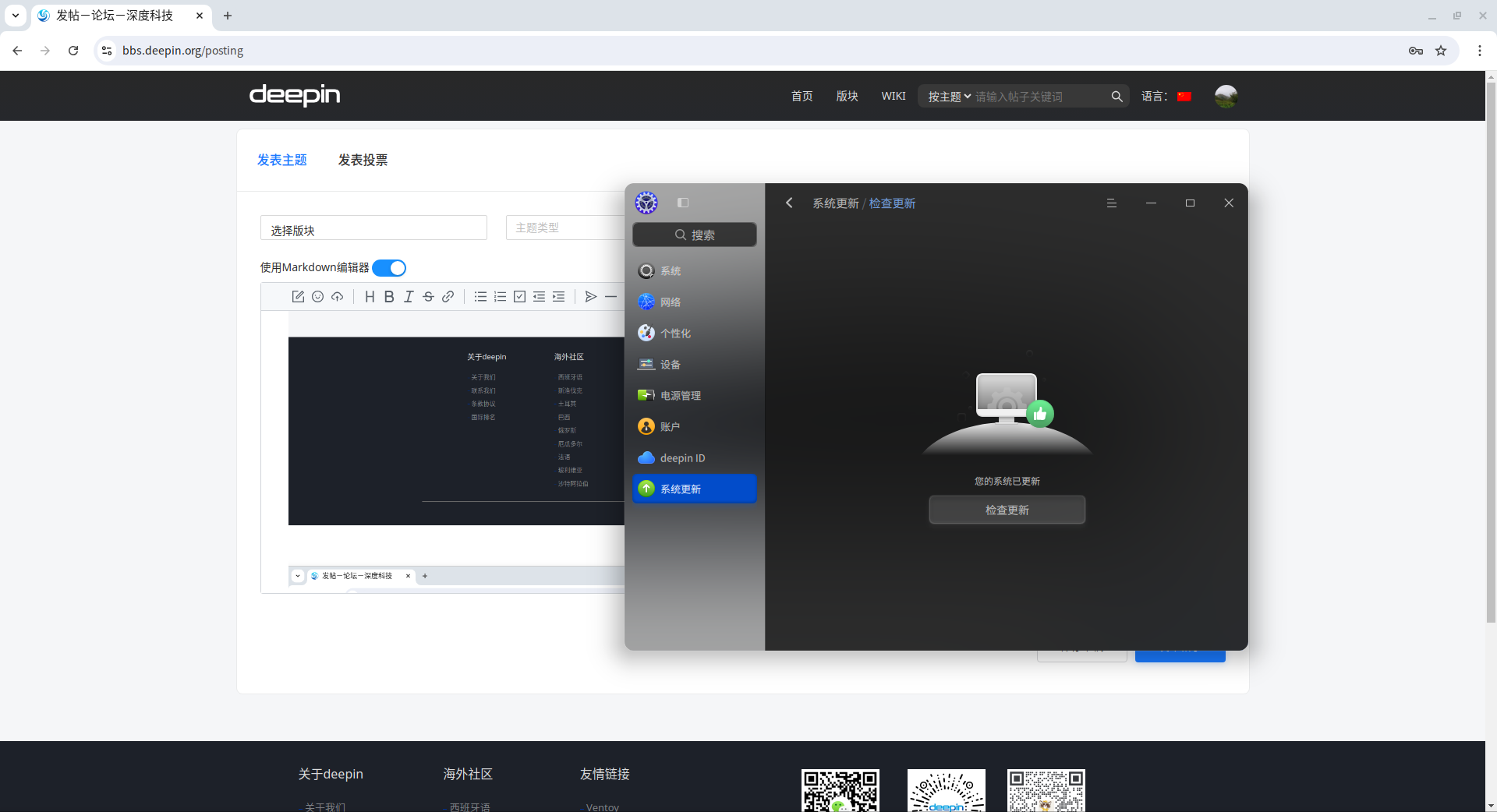Screen dimensions: 1497x812
Task: Go back in Control Center
Action: pyautogui.click(x=789, y=203)
